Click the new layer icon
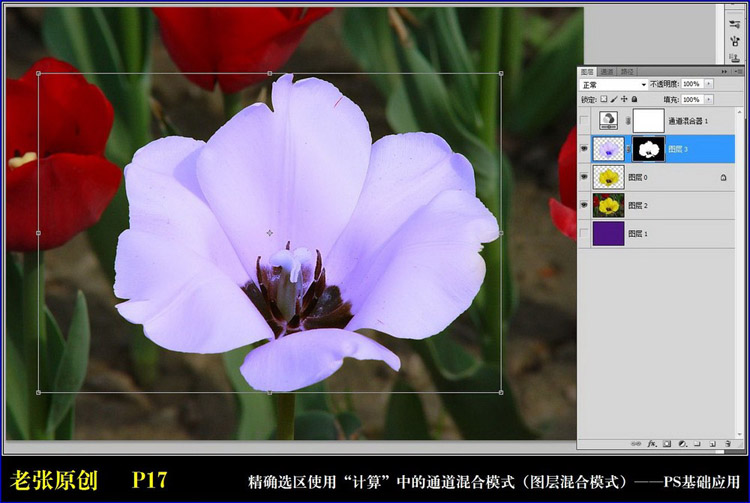The width and height of the screenshot is (750, 503). 711,442
